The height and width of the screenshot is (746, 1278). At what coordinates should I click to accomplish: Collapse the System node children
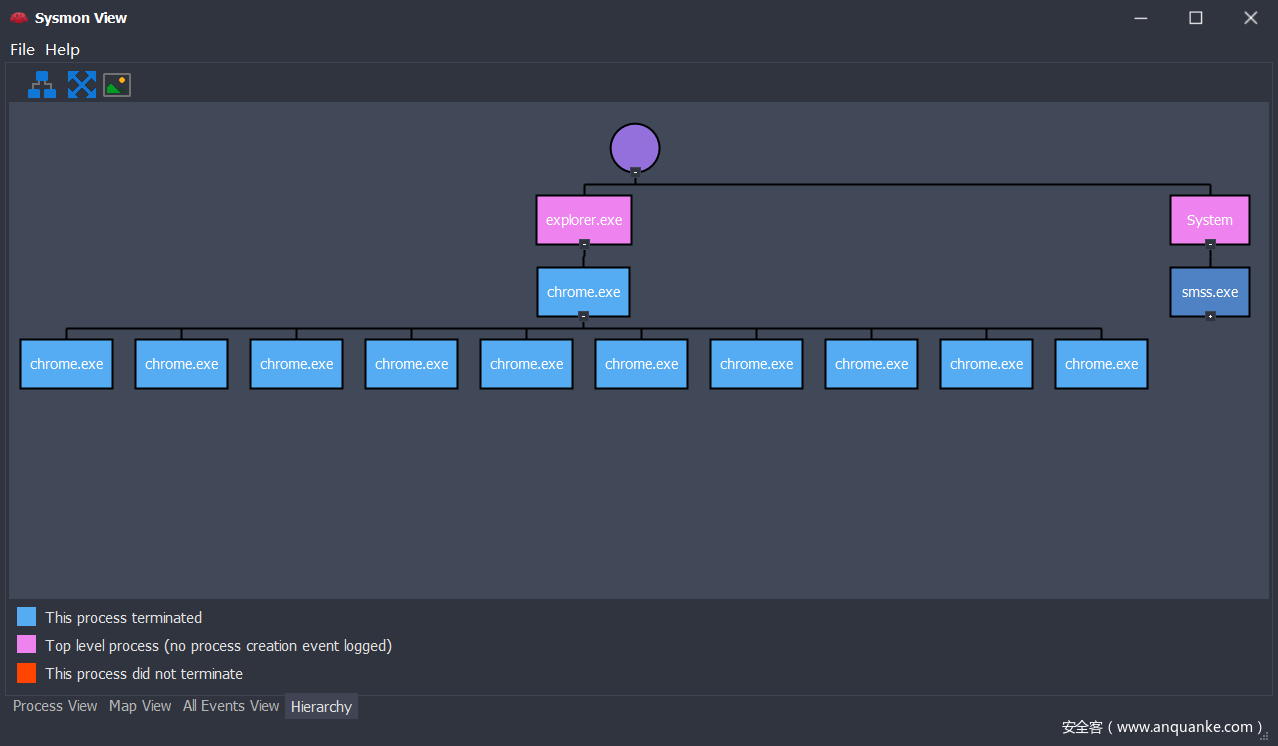(x=1210, y=243)
